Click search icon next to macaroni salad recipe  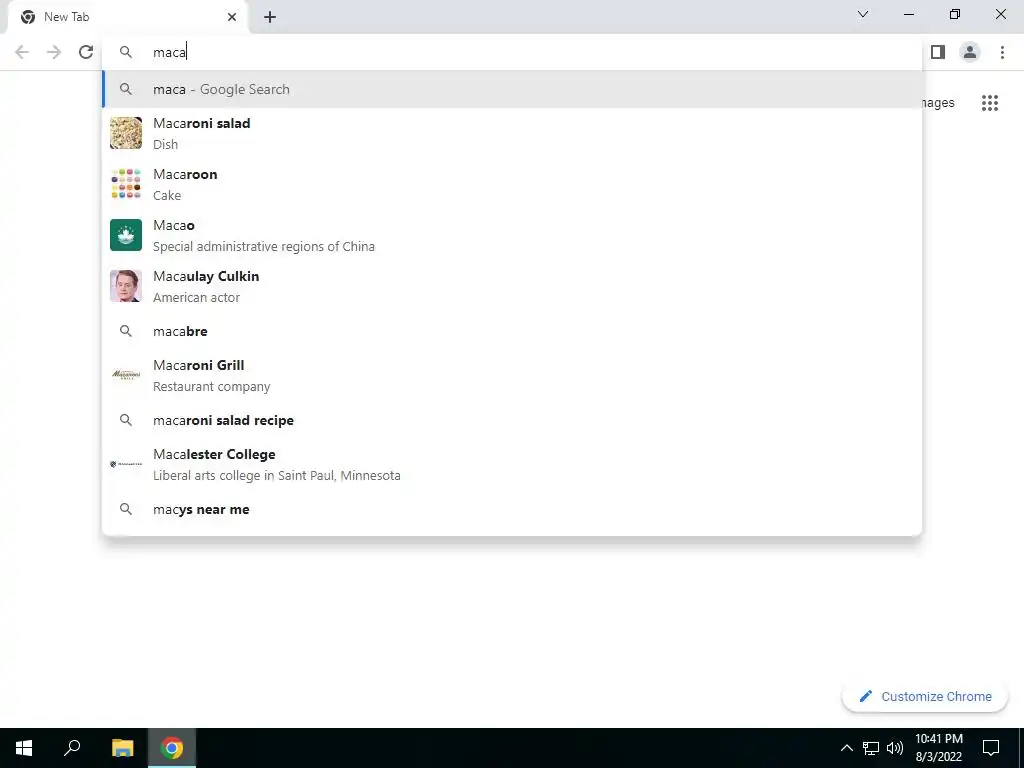126,420
